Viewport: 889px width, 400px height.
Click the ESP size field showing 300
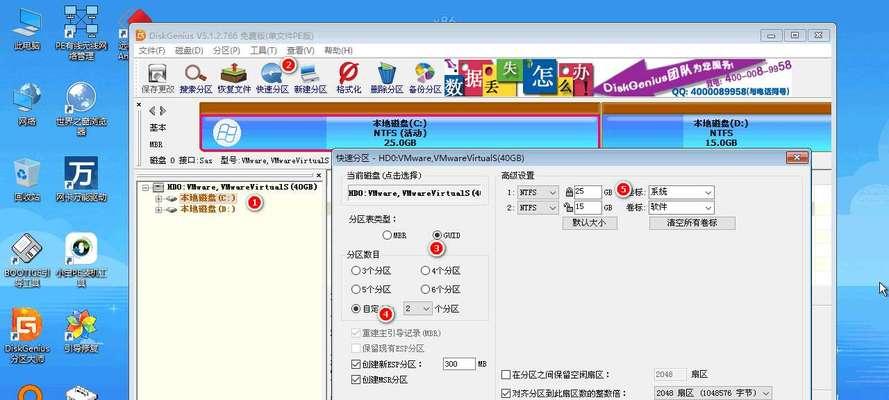(x=459, y=364)
